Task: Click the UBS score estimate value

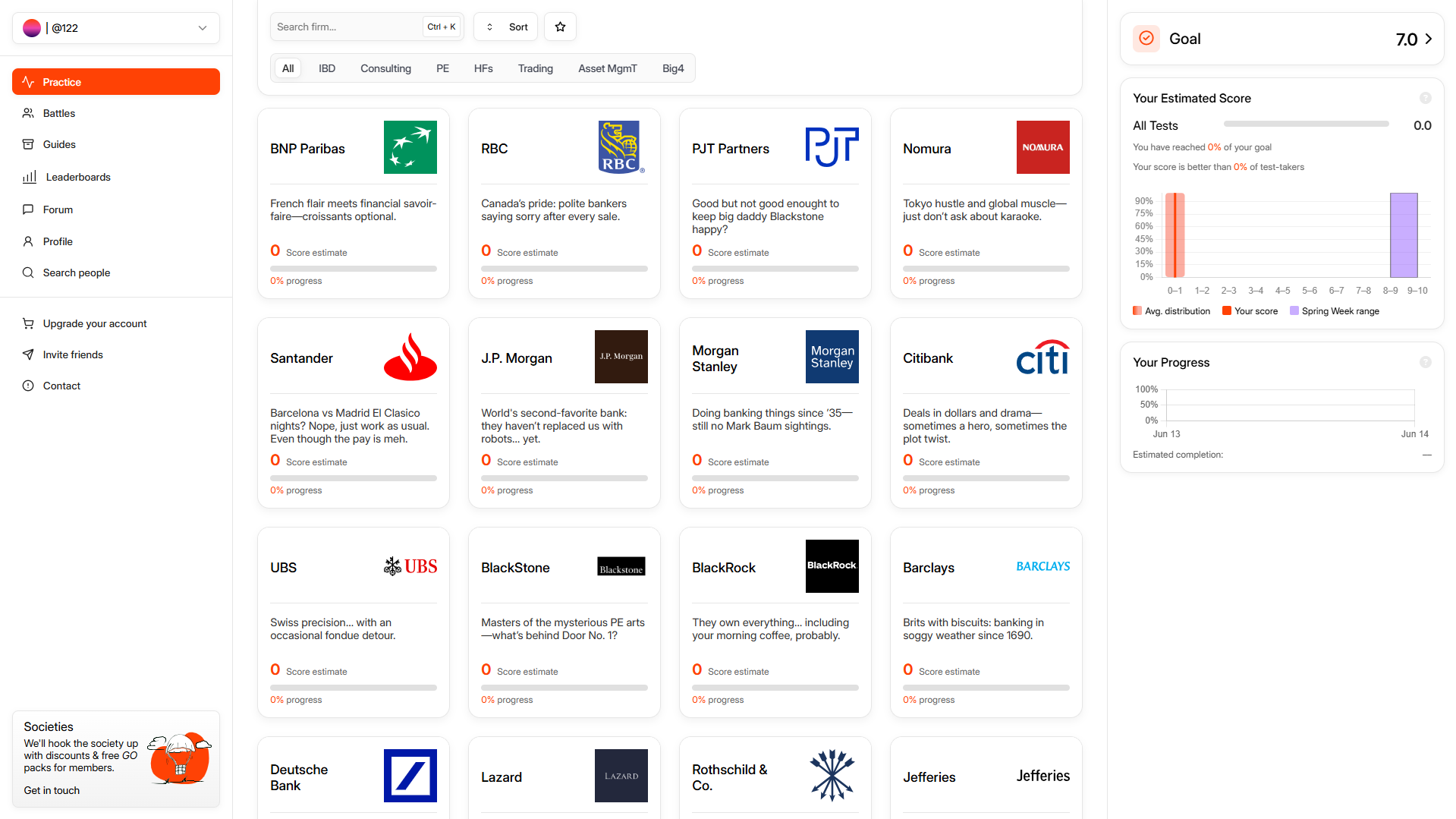Action: tap(275, 669)
